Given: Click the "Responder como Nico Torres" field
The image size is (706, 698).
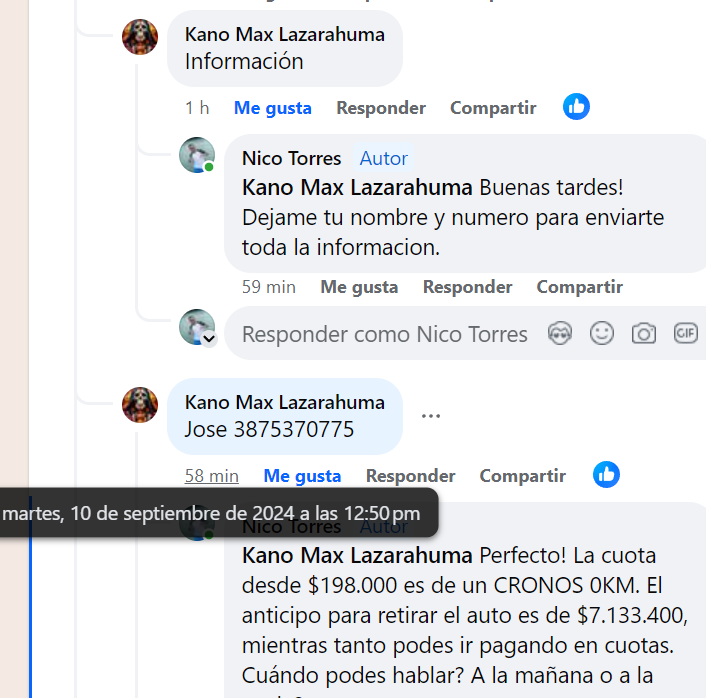Looking at the screenshot, I should 385,334.
